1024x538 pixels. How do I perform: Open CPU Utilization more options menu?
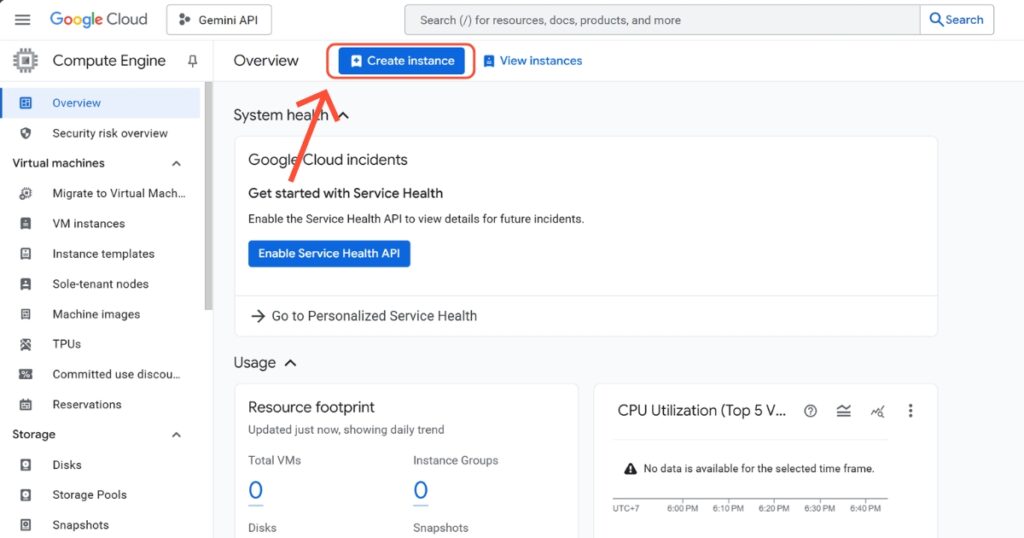pyautogui.click(x=910, y=411)
